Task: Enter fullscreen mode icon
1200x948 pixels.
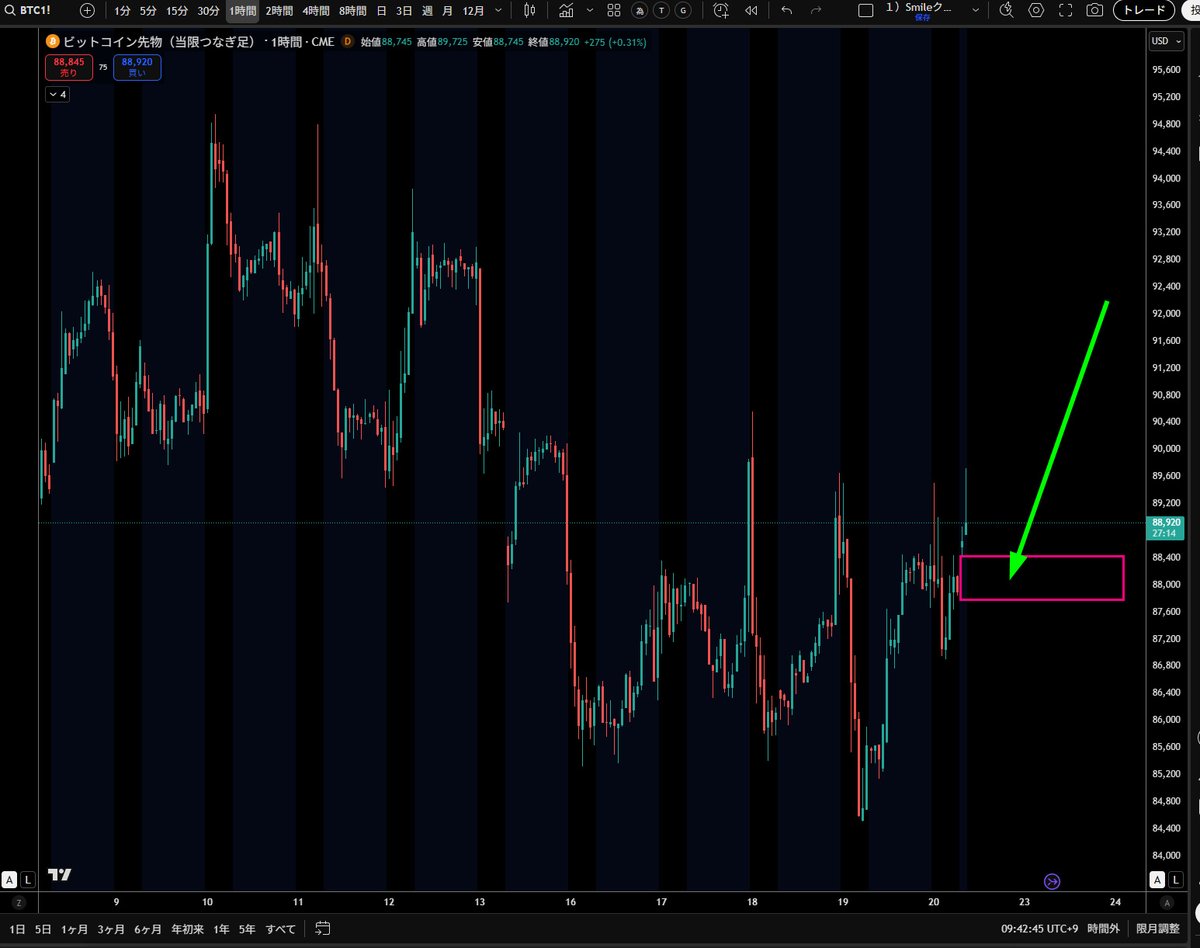Action: [1066, 10]
